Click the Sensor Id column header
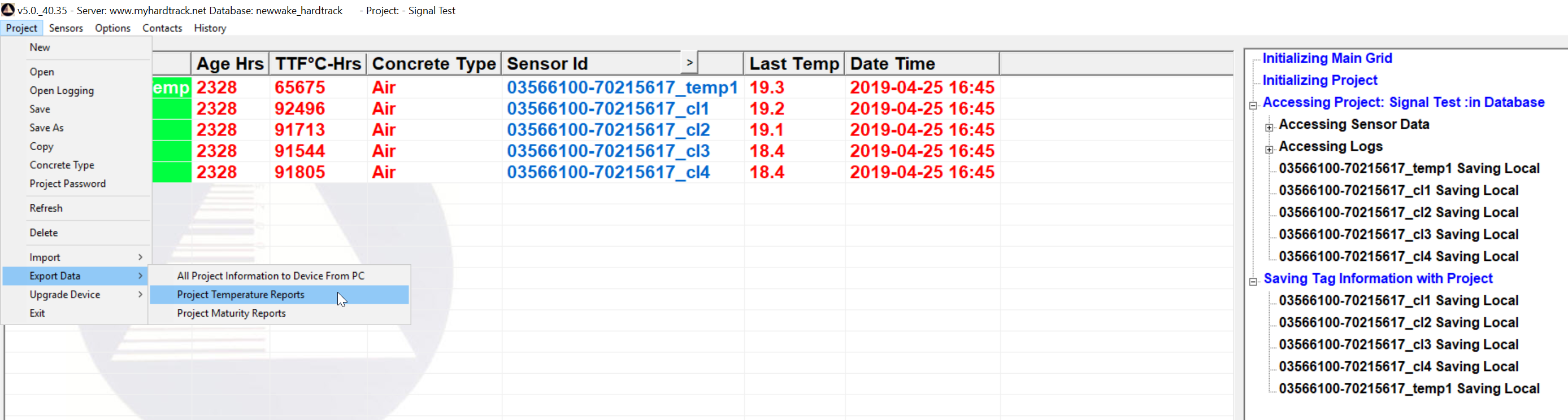This screenshot has height=420, width=1568. click(590, 64)
